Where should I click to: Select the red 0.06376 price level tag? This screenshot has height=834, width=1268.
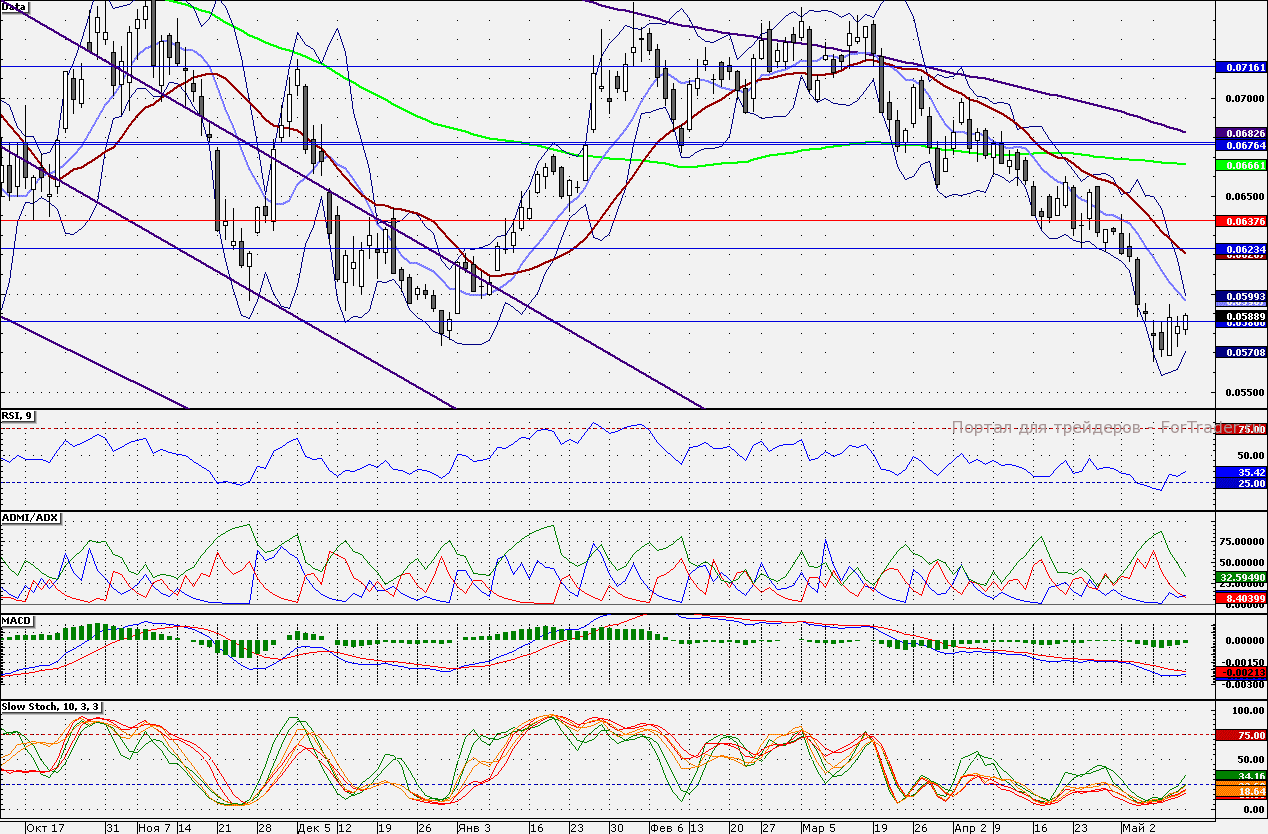(1240, 220)
